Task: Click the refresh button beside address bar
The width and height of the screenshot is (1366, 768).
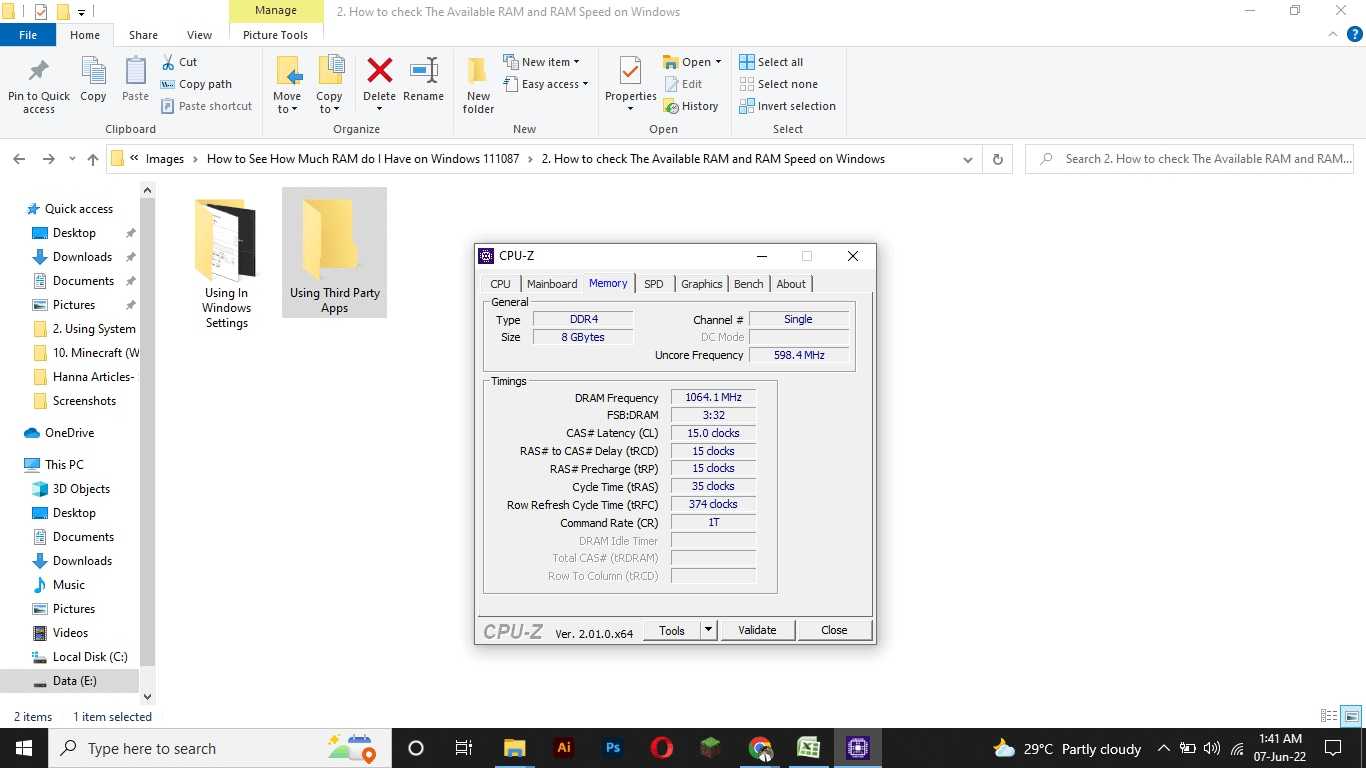Action: click(997, 159)
